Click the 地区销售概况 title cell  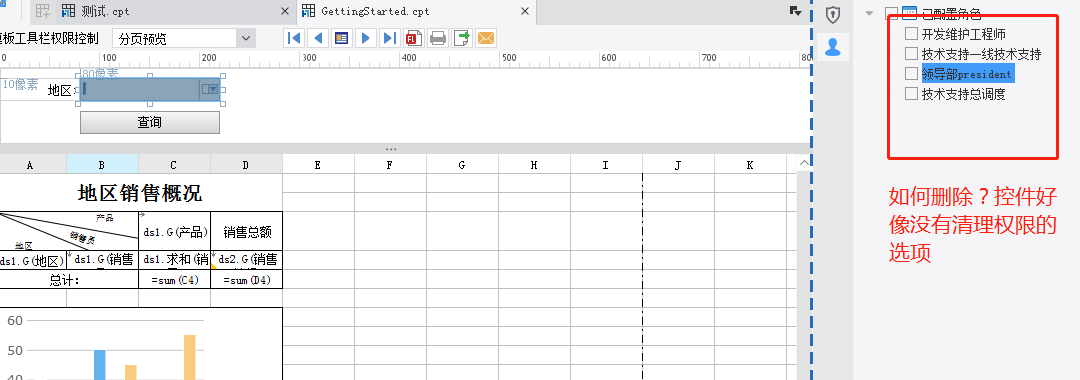[x=140, y=193]
